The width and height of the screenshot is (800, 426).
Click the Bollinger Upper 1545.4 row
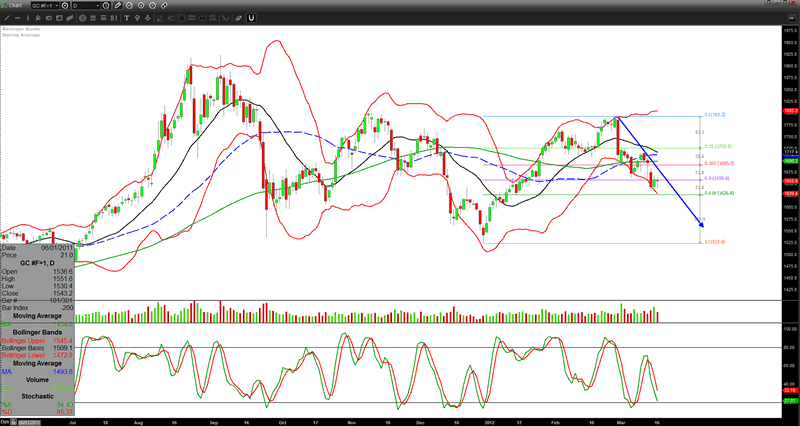point(37,340)
